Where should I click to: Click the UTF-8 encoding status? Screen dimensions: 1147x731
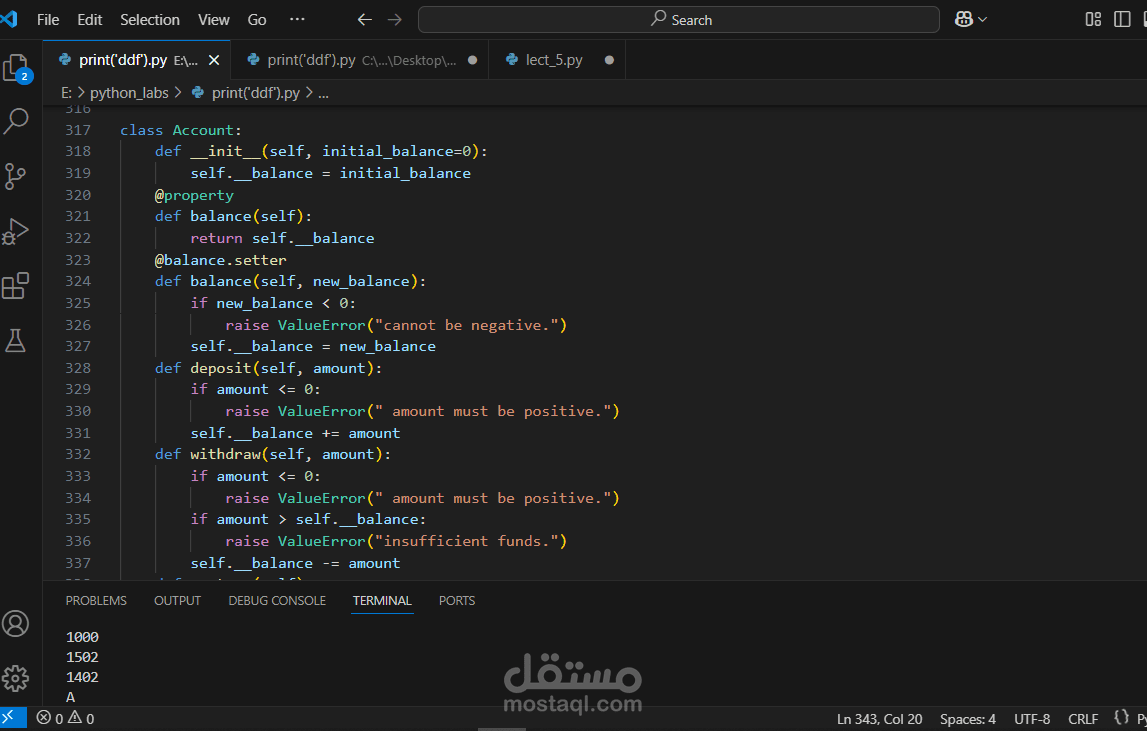click(1031, 719)
